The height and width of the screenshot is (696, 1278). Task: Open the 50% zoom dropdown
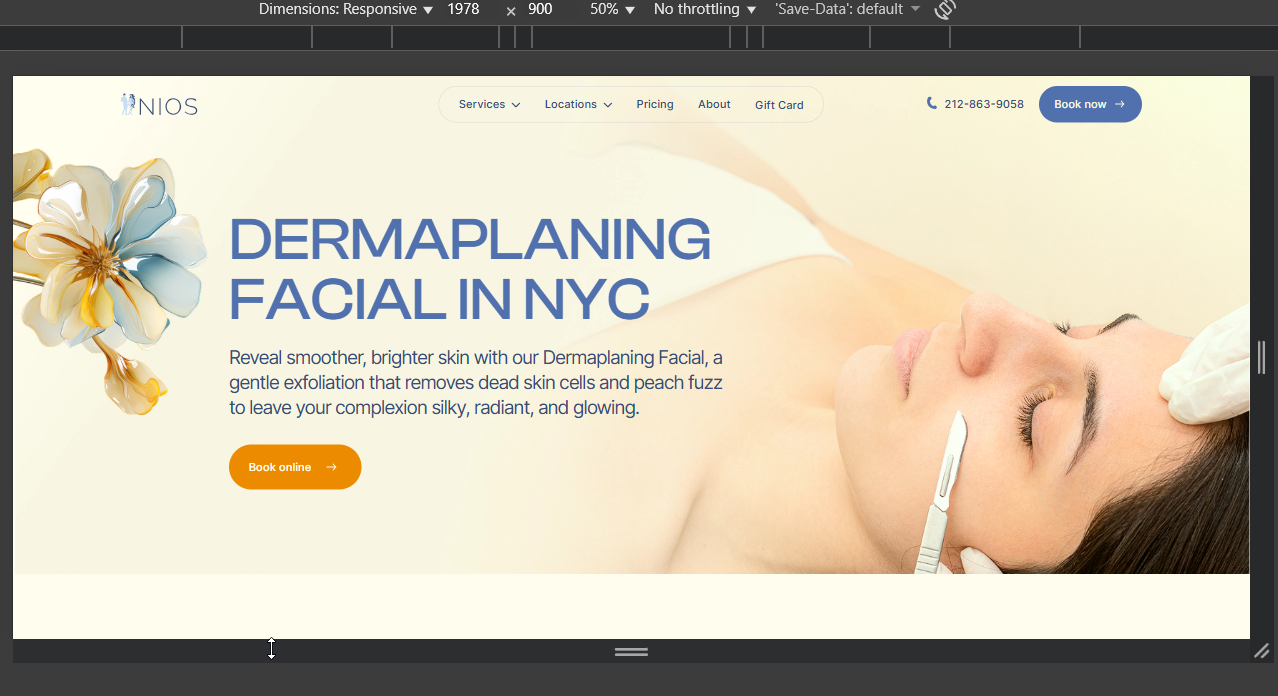pos(612,9)
